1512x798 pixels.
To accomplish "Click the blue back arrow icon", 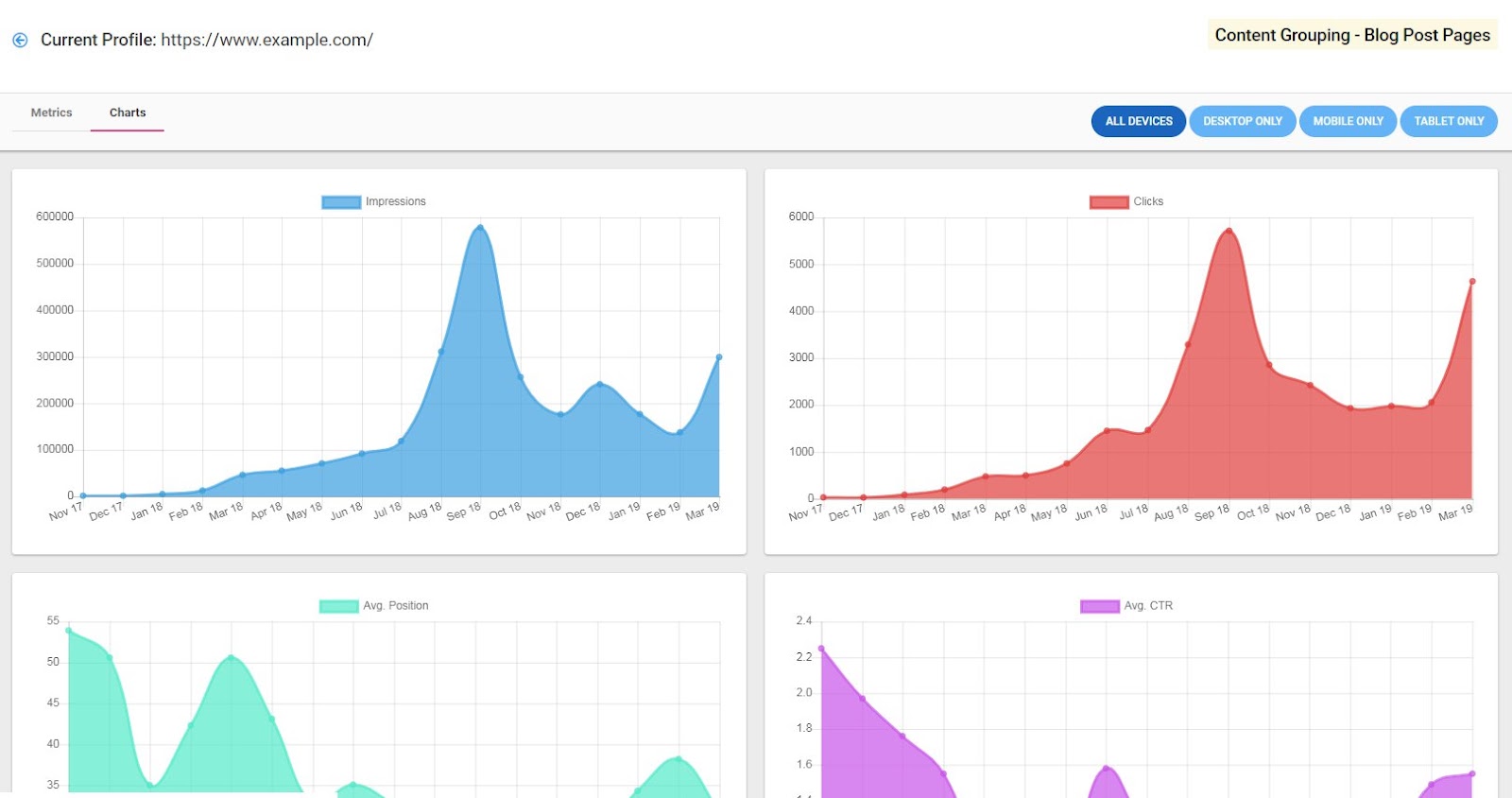I will 20,40.
